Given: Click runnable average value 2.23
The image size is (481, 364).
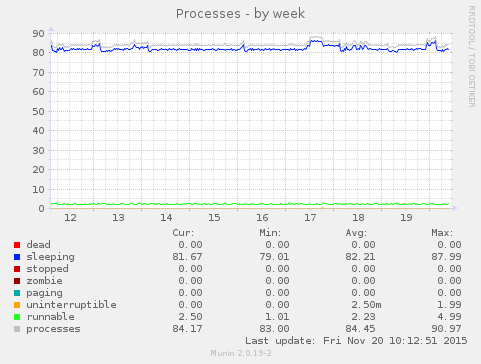Looking at the screenshot, I should 363,317.
